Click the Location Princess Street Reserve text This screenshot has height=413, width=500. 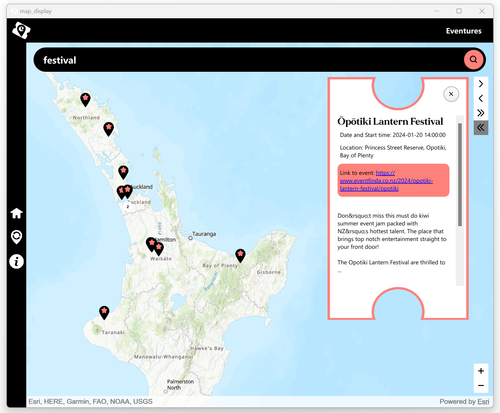(393, 151)
